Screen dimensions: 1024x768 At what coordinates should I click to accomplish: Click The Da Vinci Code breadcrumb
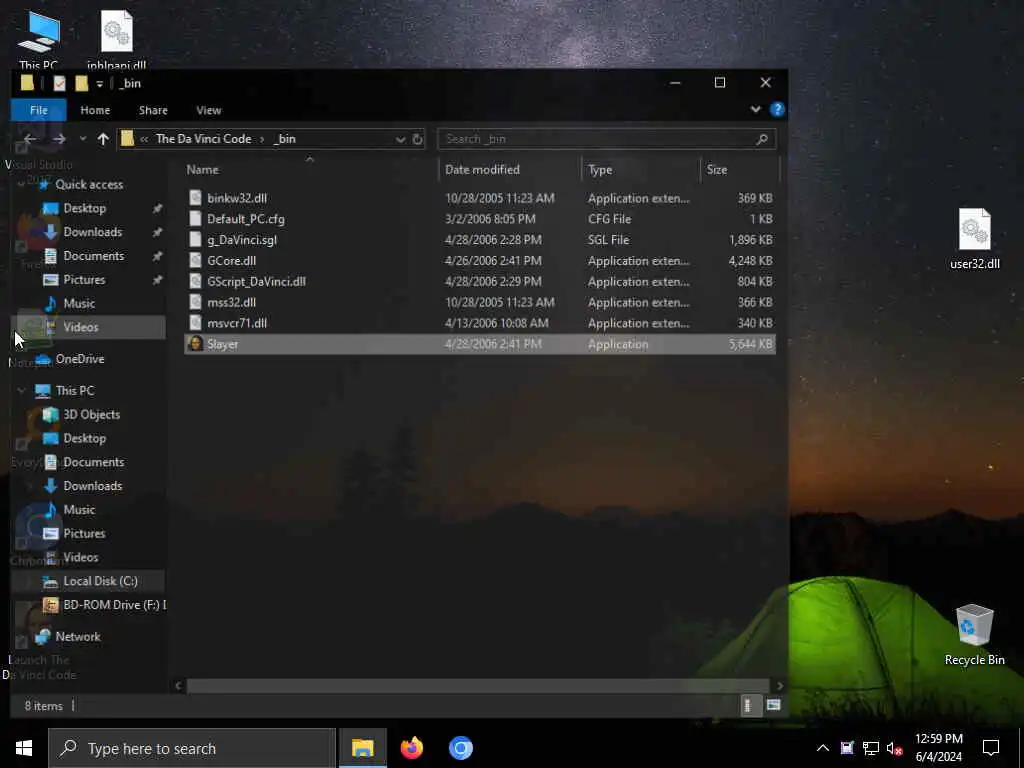[x=203, y=139]
